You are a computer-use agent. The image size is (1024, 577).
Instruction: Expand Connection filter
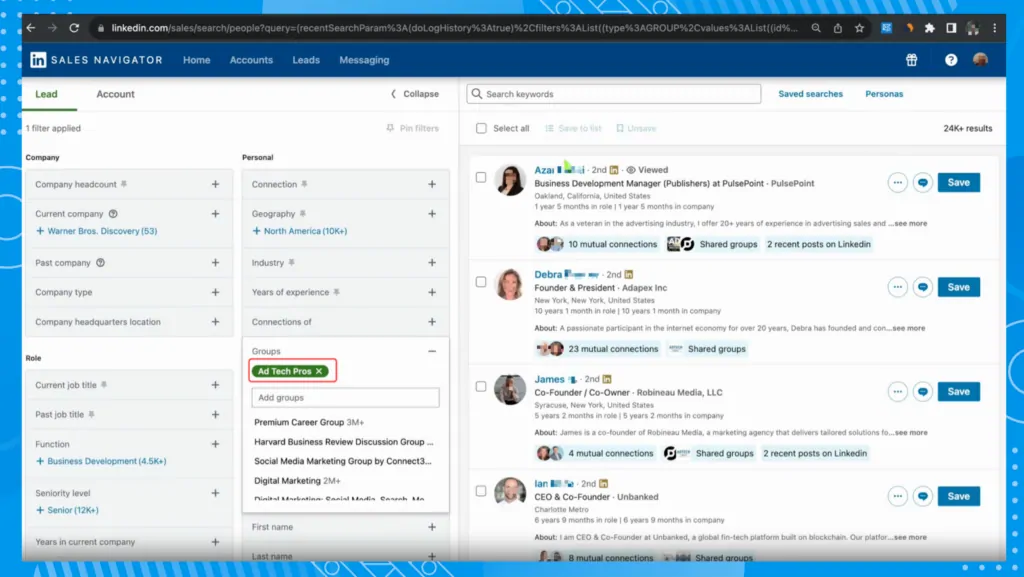pyautogui.click(x=432, y=185)
